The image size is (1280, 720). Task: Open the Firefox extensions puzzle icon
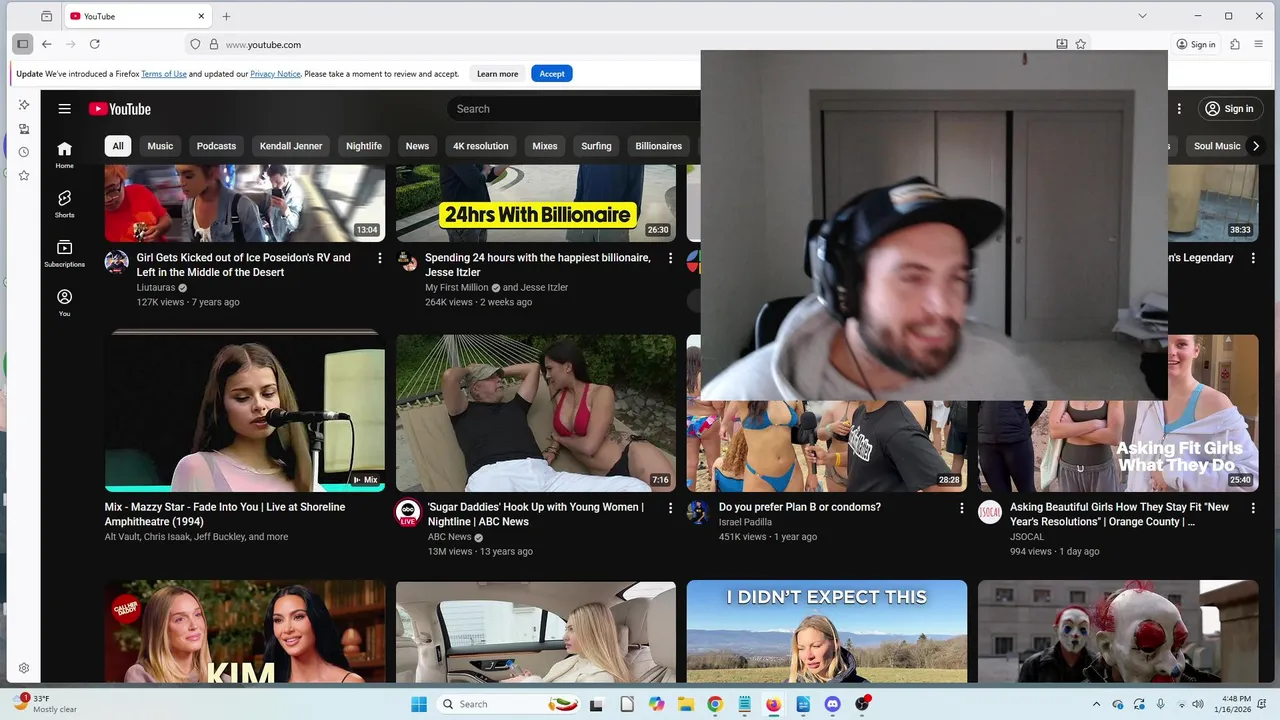[x=1235, y=44]
